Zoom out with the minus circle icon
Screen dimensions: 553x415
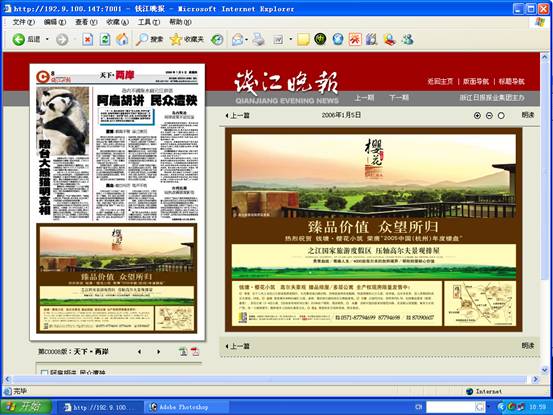coord(489,115)
